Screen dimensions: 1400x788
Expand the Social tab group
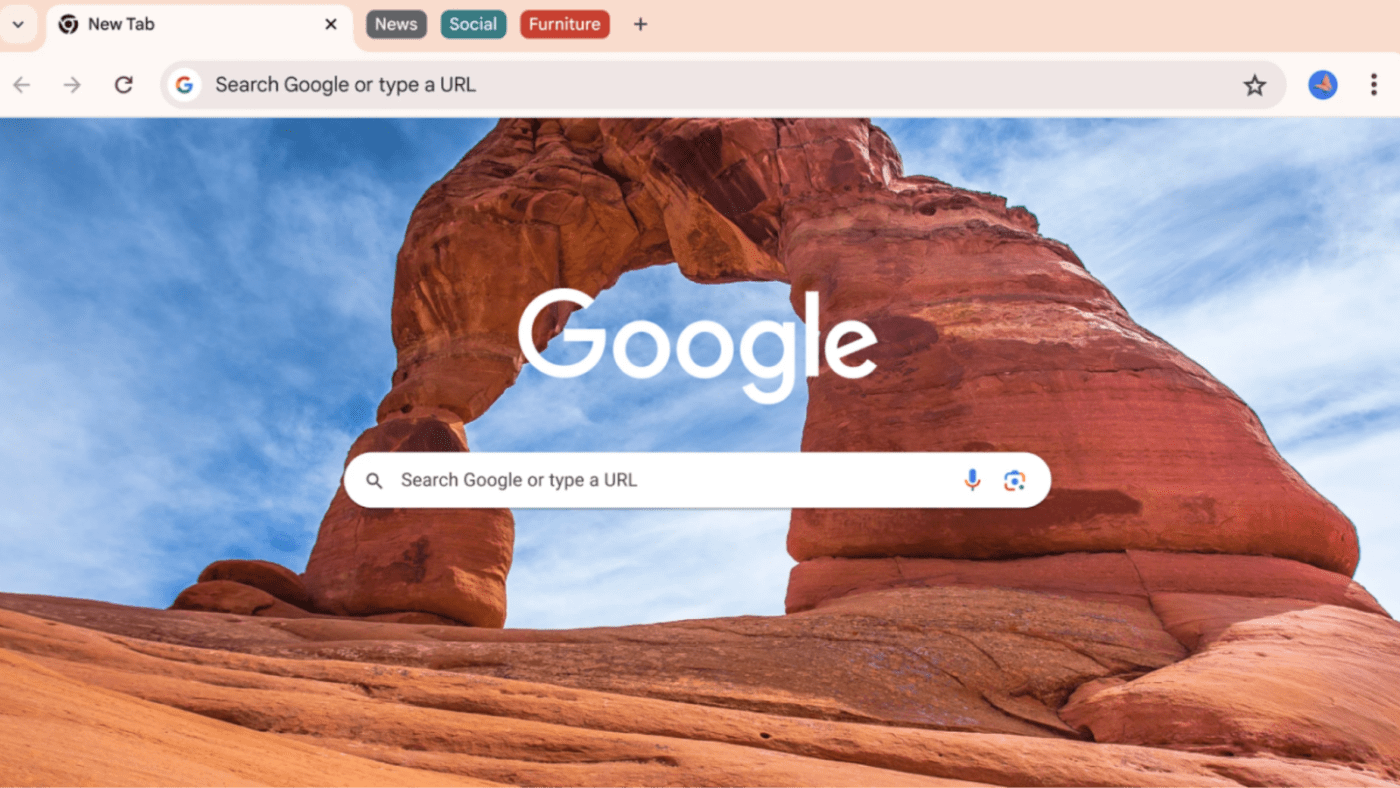pos(473,24)
